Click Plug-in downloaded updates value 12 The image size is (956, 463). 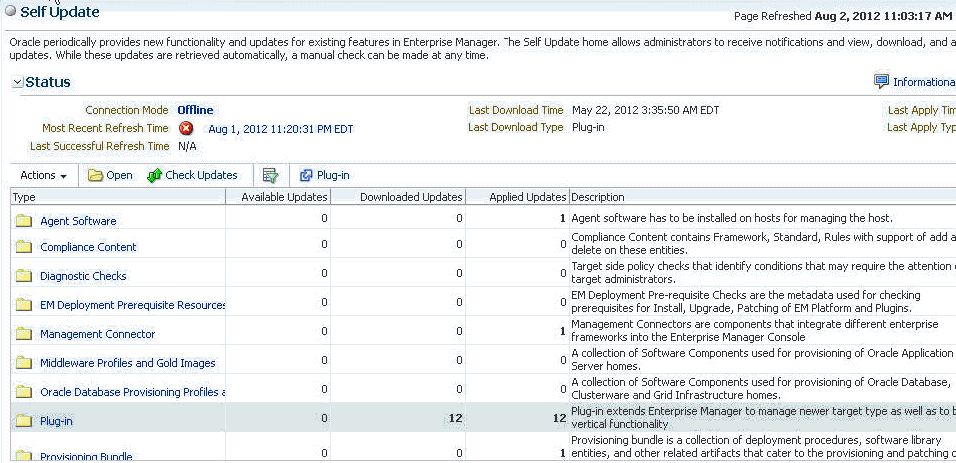pos(455,418)
